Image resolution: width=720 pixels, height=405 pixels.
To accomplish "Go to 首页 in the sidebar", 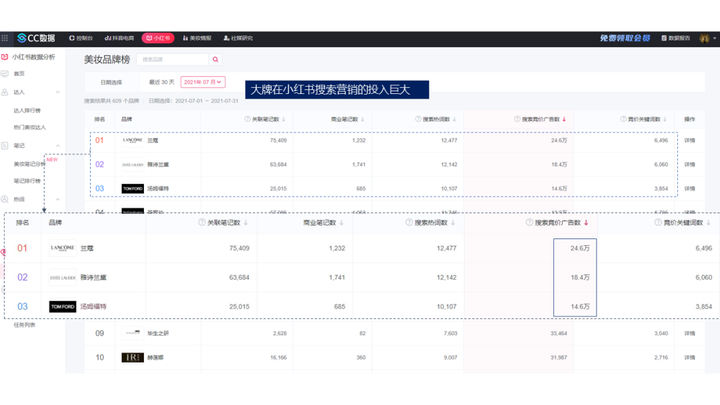I will 19,73.
